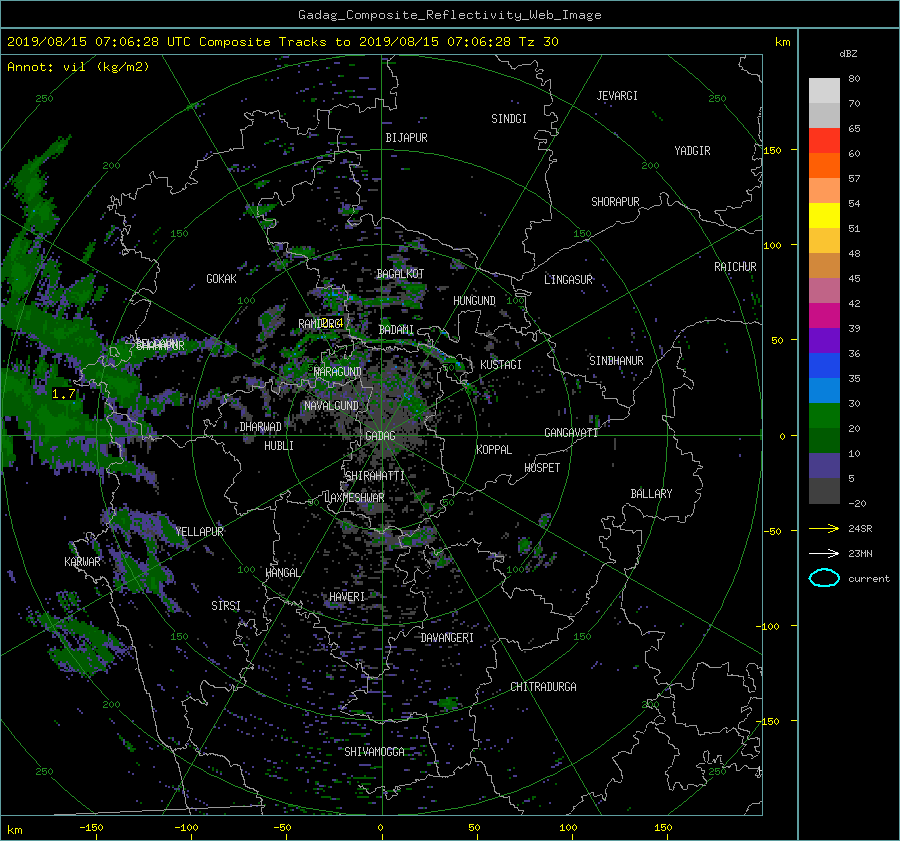This screenshot has width=900, height=841.
Task: Pick the magenta 39-42 dBZ legend swatch
Action: (824, 315)
